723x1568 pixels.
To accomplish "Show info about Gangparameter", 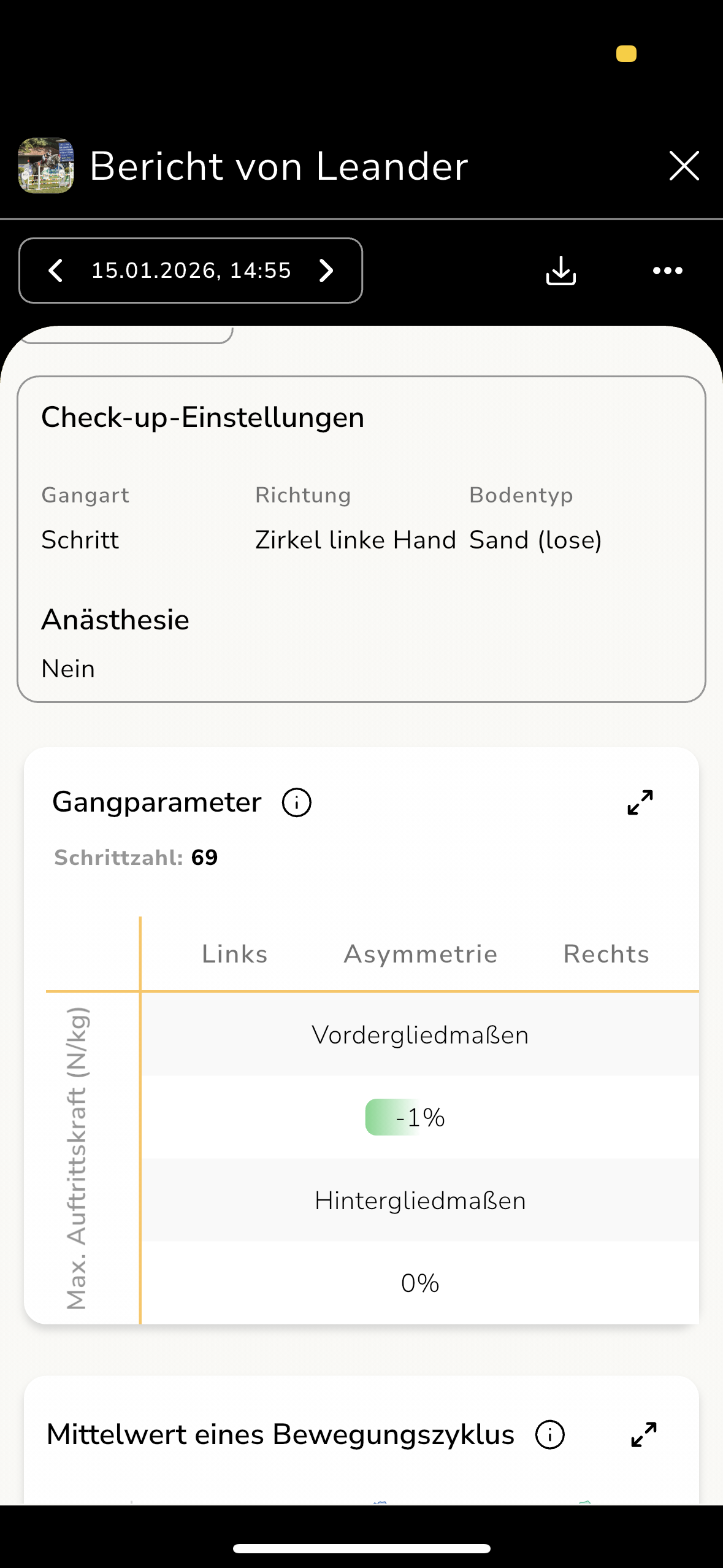I will click(297, 802).
